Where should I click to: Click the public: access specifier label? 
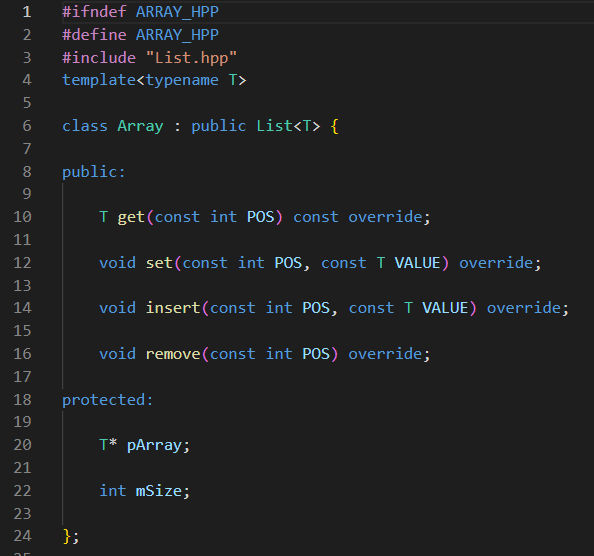point(93,172)
